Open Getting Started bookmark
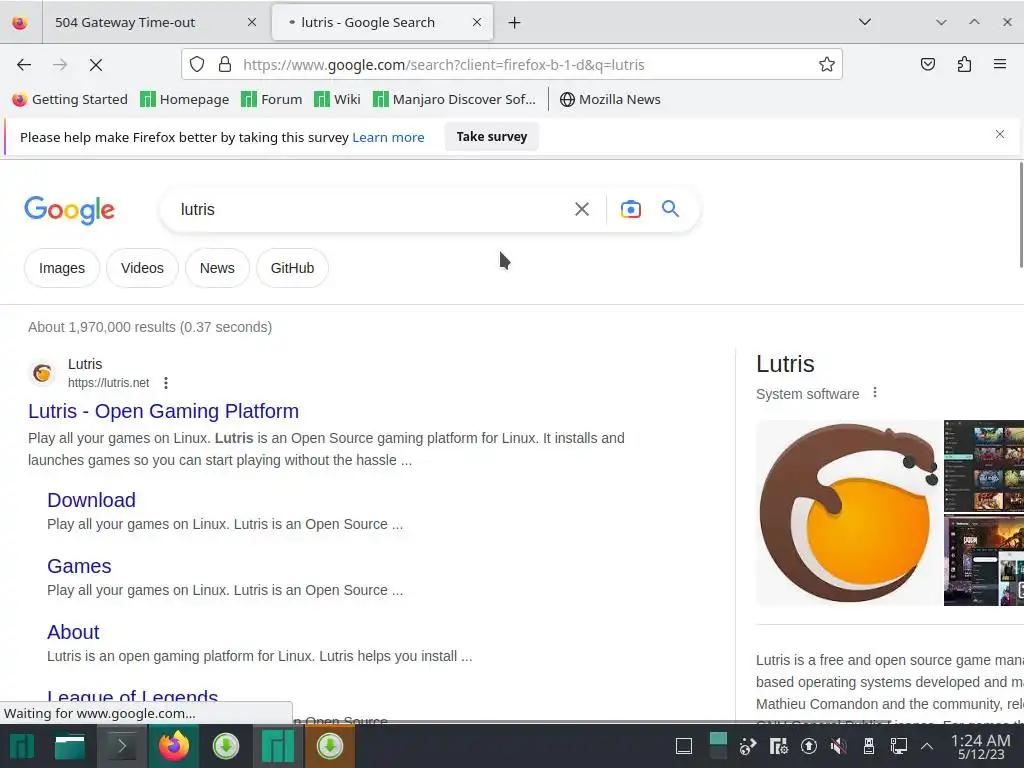The image size is (1024, 768). pos(70,99)
